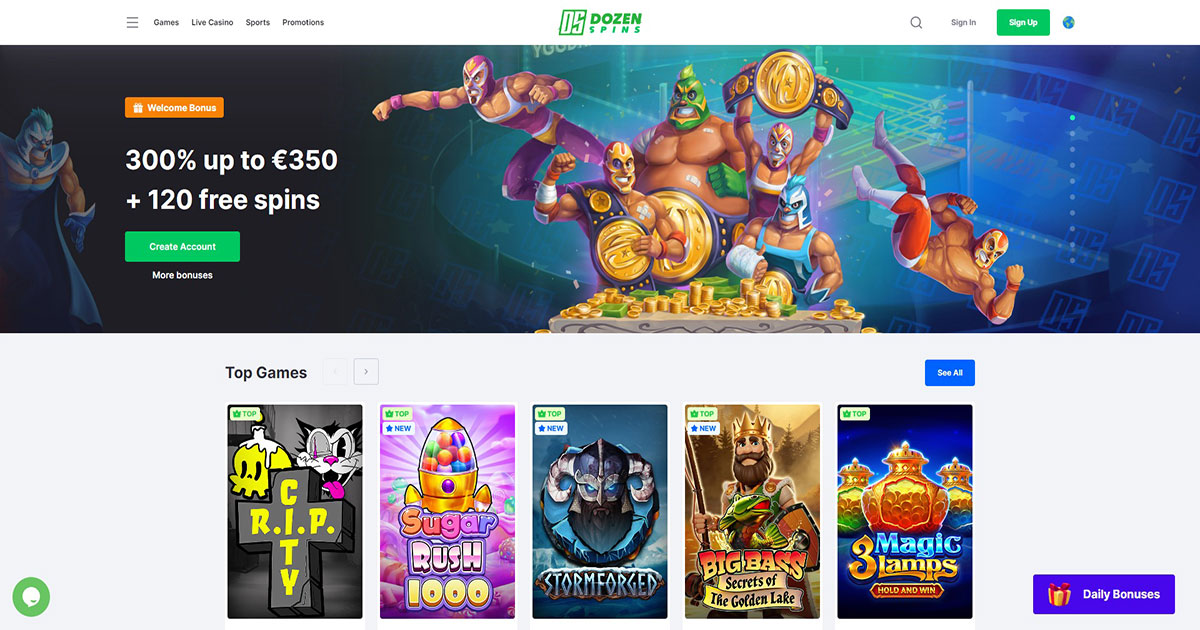Show previous Top Games with left arrow
The image size is (1200, 630).
coord(335,372)
